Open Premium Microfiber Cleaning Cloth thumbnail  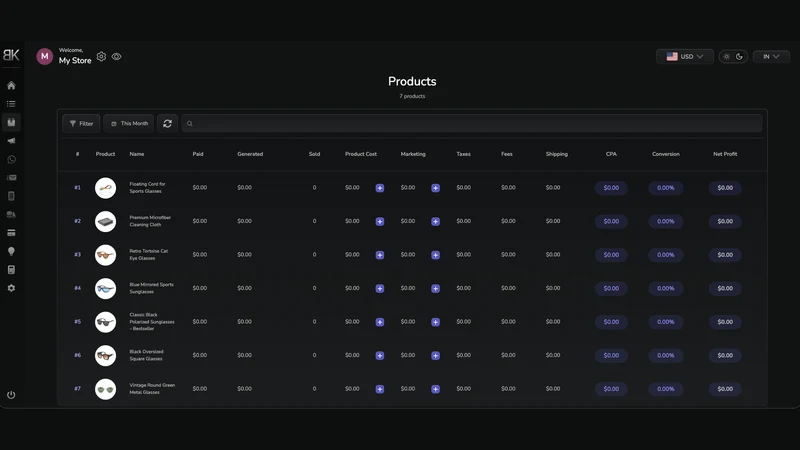[x=106, y=221]
